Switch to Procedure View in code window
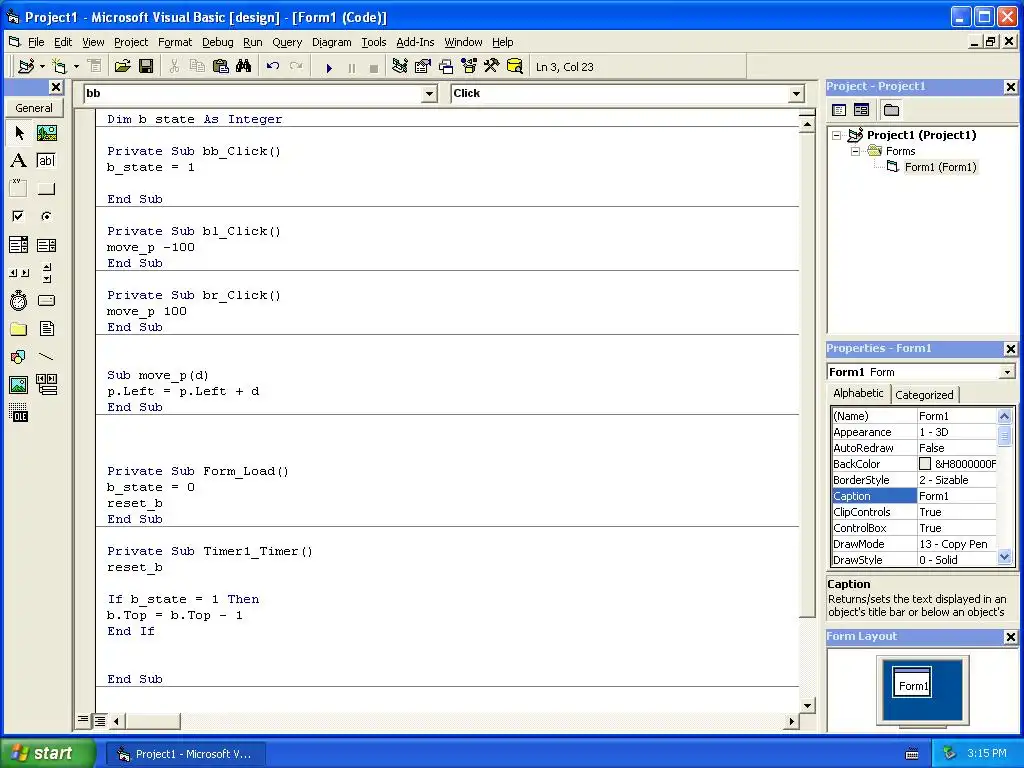 83,720
